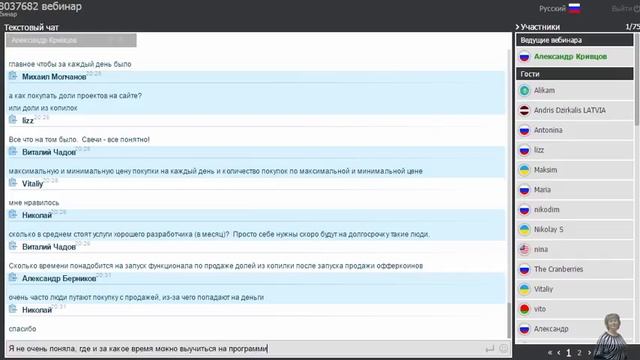Click icon beside Виталий Чадов above 'максимальную и минимальную' message

[x=13, y=151]
